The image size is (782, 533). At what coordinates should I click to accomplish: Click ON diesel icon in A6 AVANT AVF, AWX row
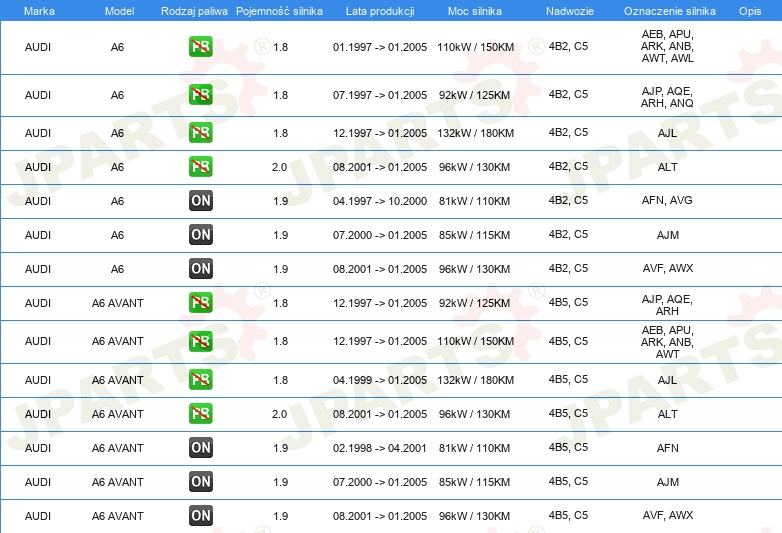pos(200,515)
